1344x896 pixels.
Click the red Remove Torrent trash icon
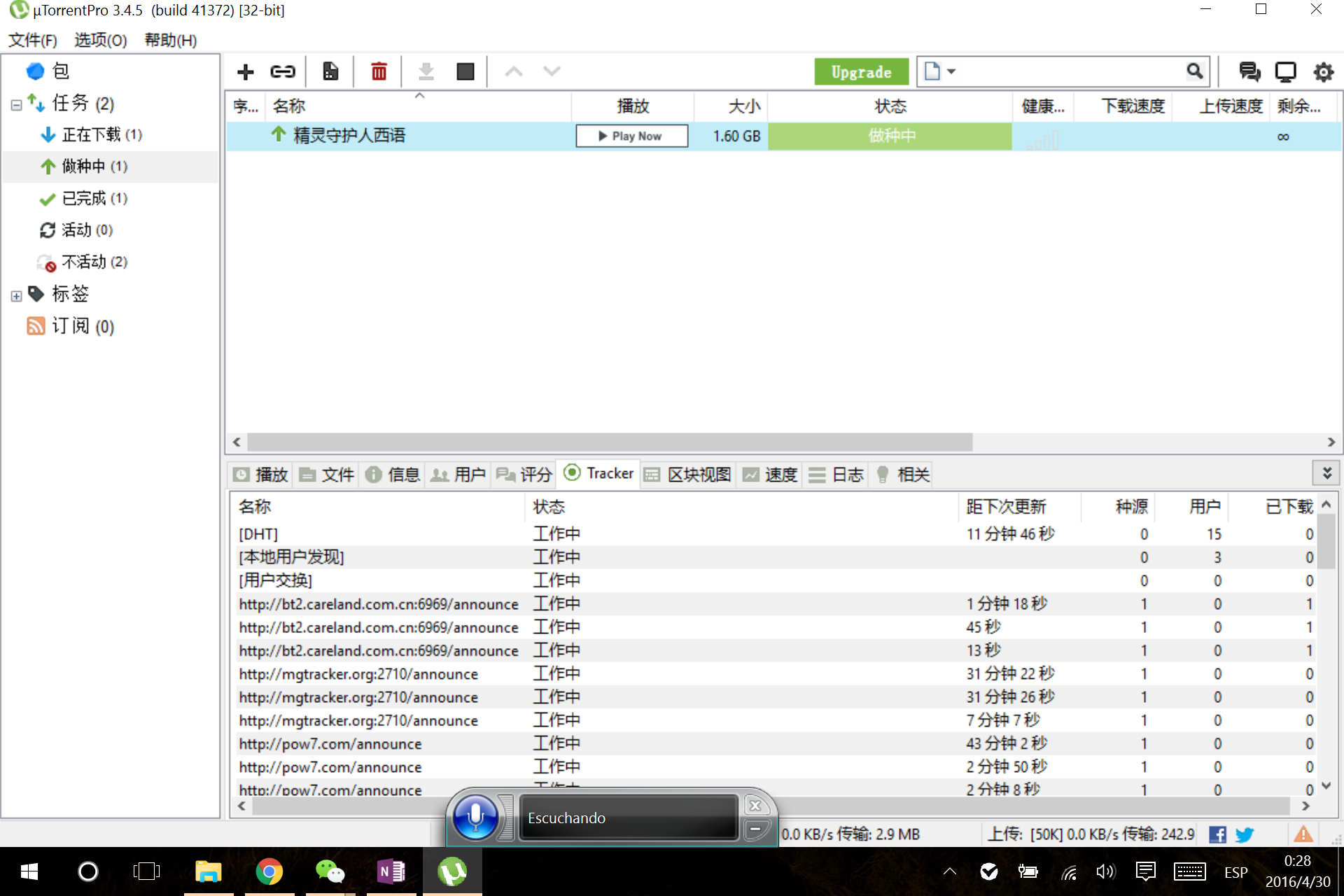(379, 71)
